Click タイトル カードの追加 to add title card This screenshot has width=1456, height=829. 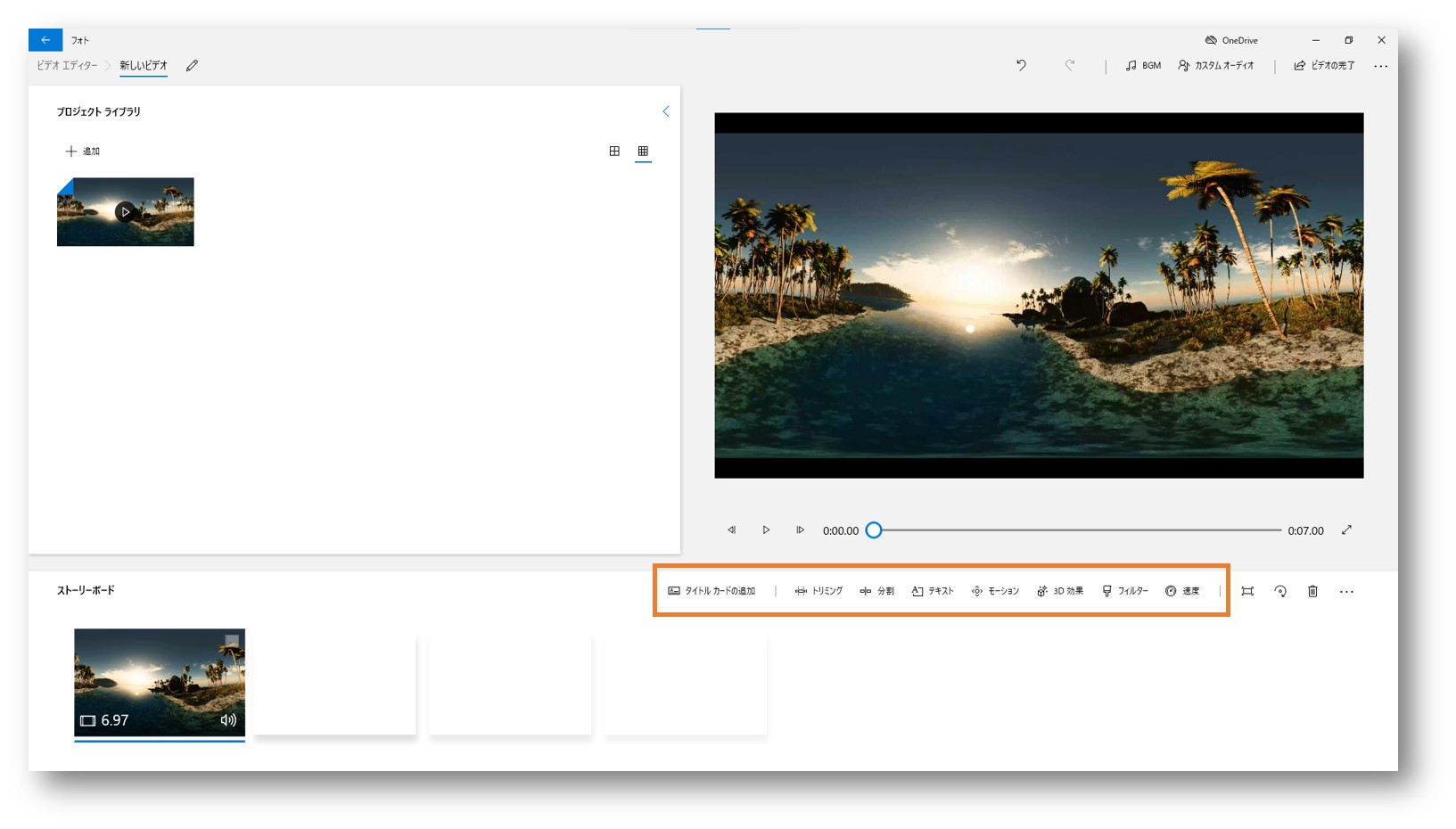pos(712,591)
